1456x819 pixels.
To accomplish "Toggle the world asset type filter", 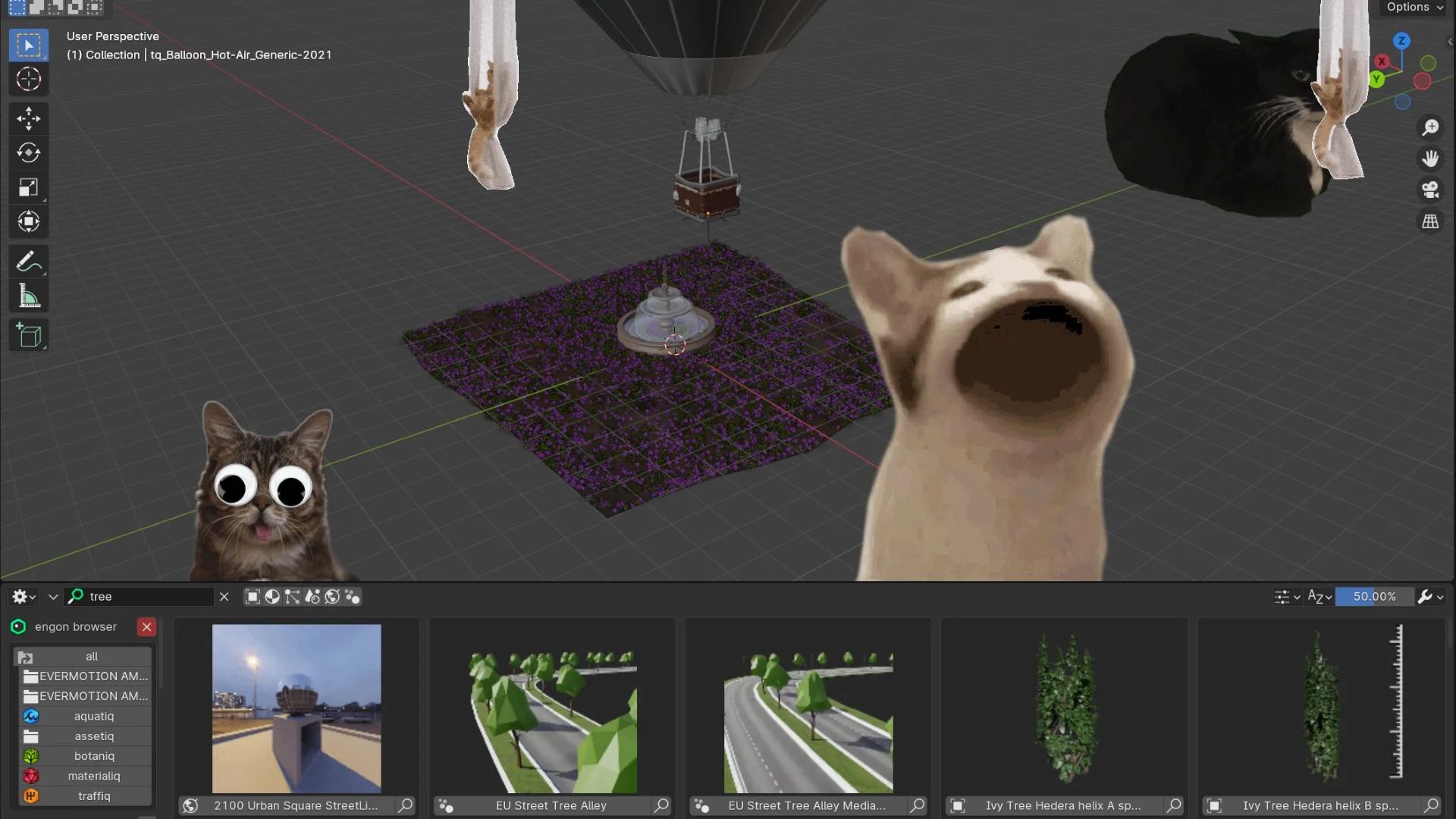I will pos(332,597).
